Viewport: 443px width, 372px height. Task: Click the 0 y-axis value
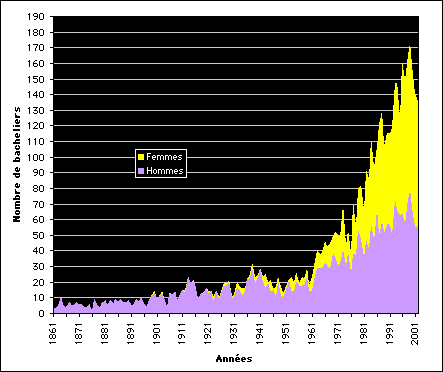(41, 313)
